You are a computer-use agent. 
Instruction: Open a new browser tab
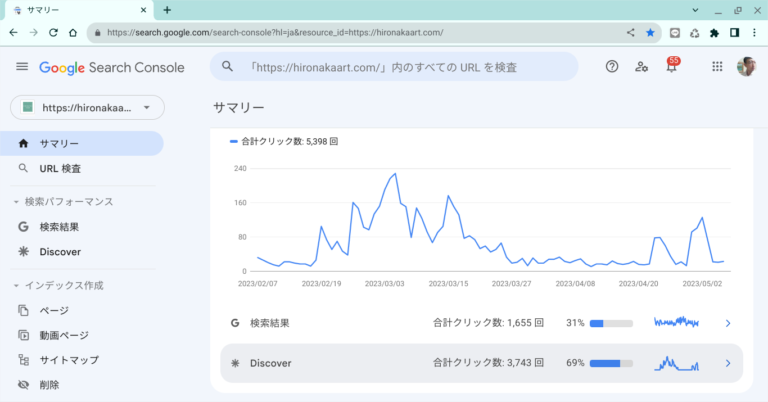point(167,10)
